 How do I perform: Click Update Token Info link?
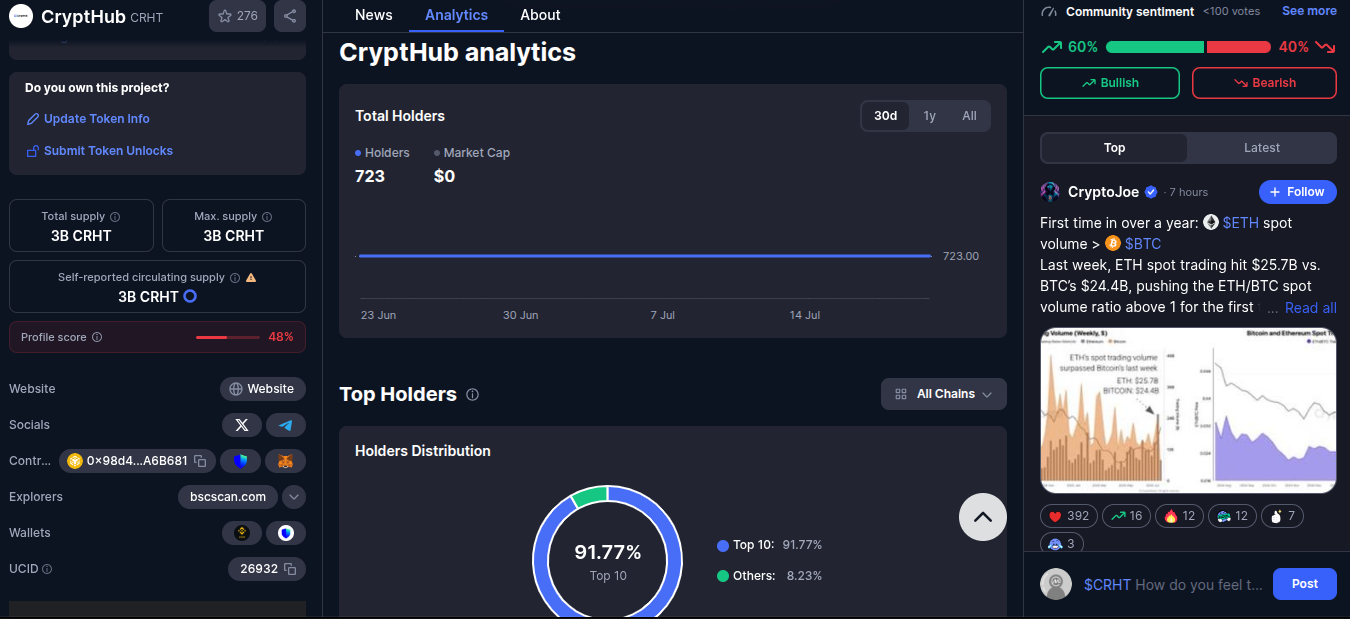(x=88, y=119)
